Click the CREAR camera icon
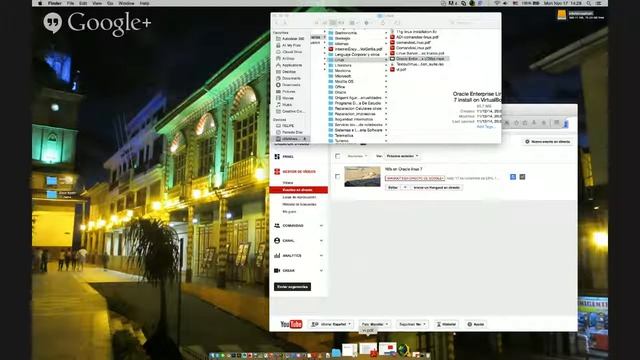Image resolution: width=640 pixels, height=360 pixels. 277,271
